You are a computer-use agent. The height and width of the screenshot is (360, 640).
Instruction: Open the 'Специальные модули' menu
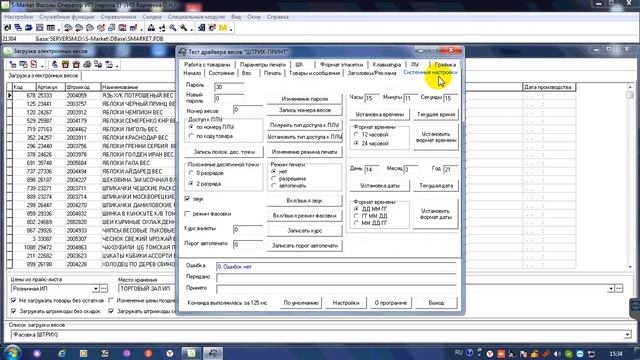(196, 17)
